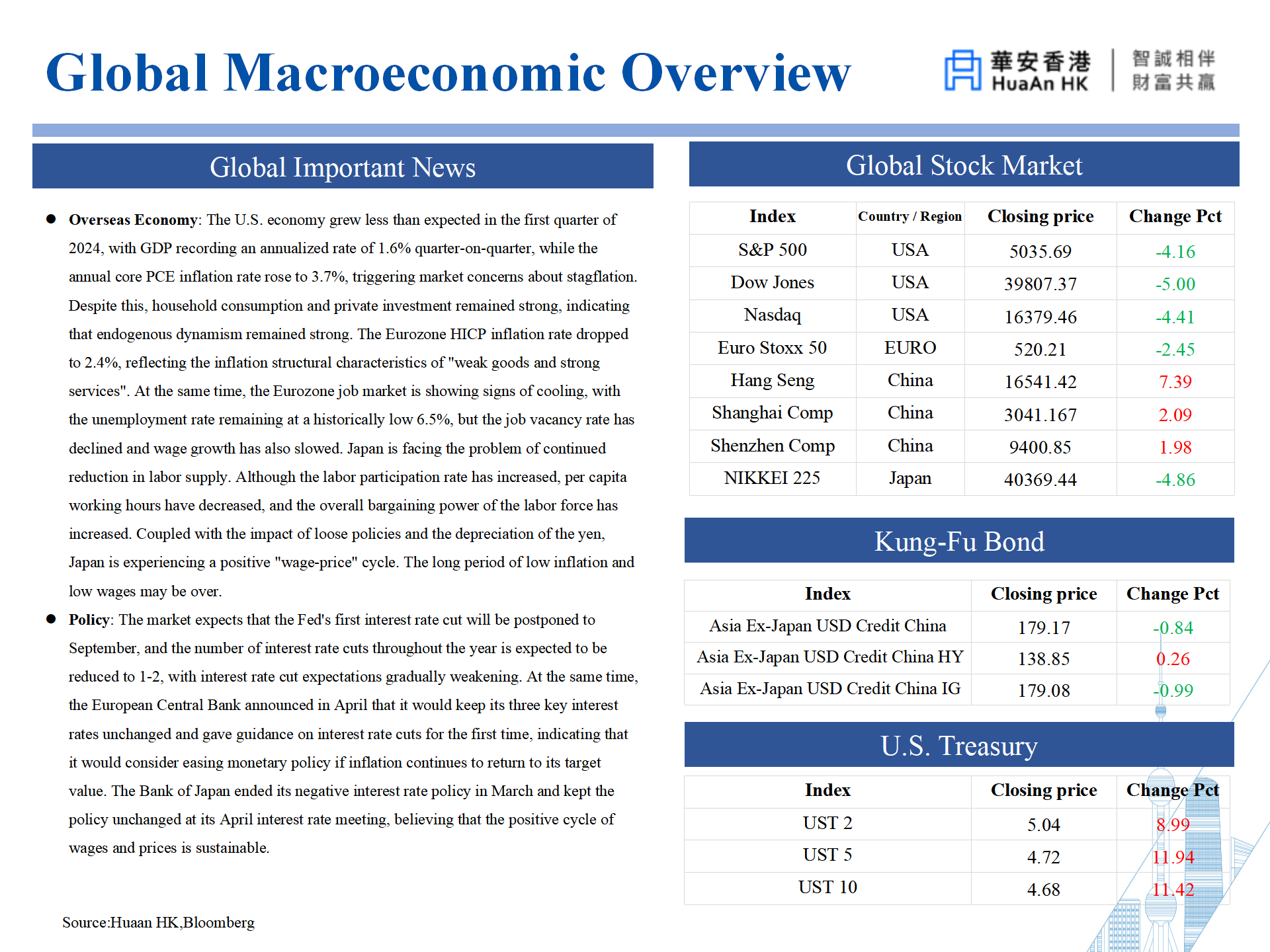
Task: Click the UST 10 row label
Action: (827, 887)
